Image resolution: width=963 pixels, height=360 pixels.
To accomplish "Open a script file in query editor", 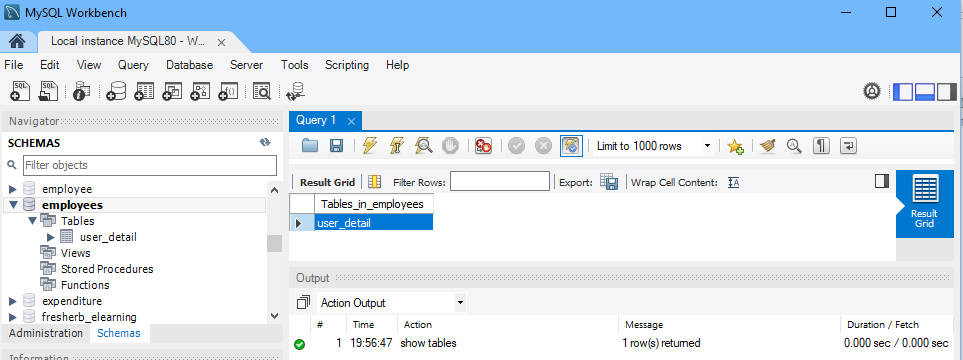I will coord(310,146).
